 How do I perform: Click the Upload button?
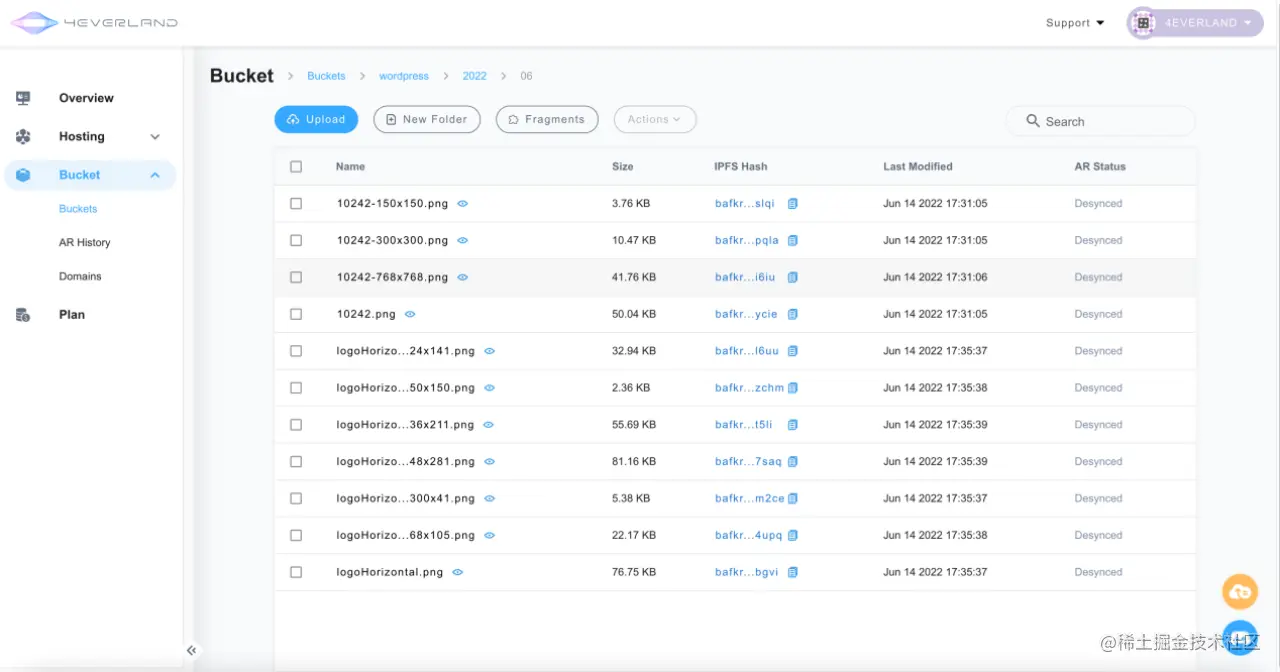[x=316, y=119]
